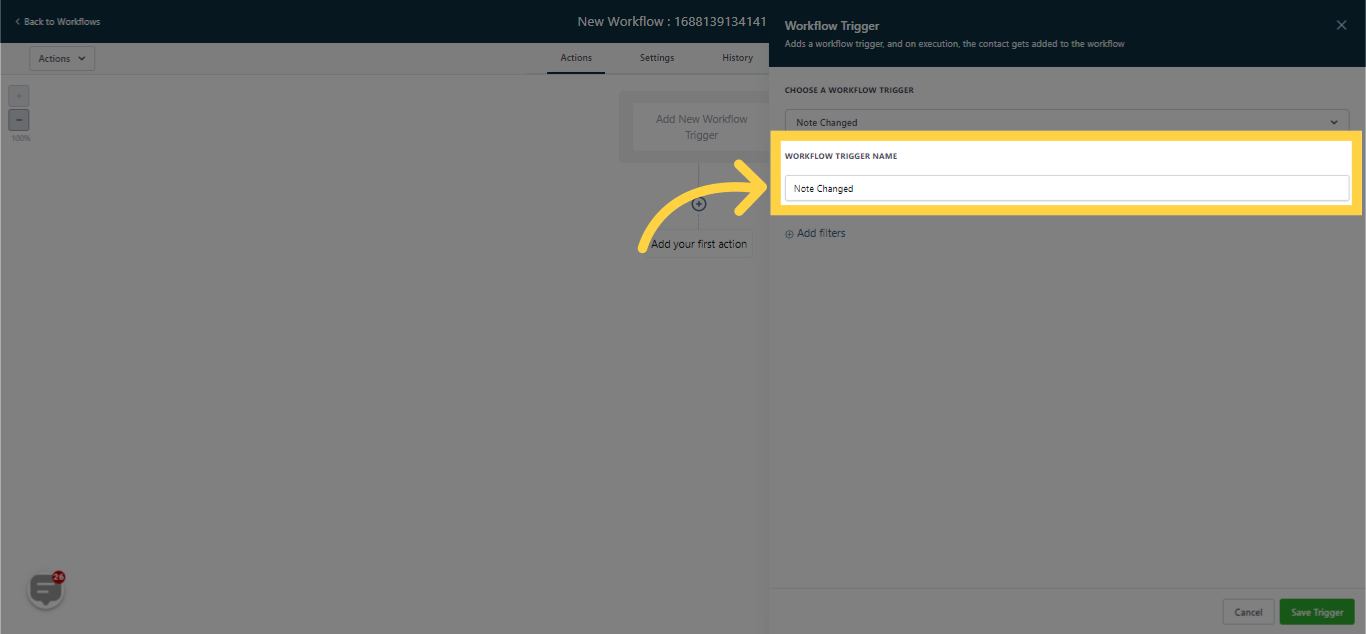Image resolution: width=1366 pixels, height=634 pixels.
Task: Open the Choose a Workflow Trigger selector
Action: coord(1066,121)
